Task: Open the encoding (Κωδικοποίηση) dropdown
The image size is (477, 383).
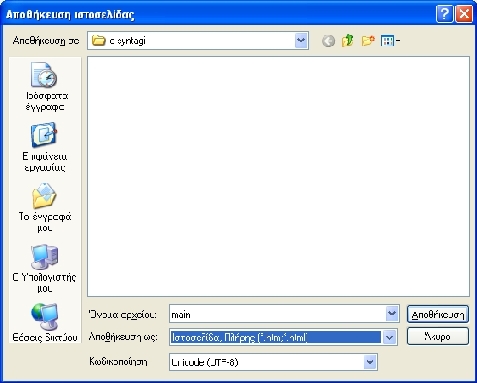Action: point(370,362)
